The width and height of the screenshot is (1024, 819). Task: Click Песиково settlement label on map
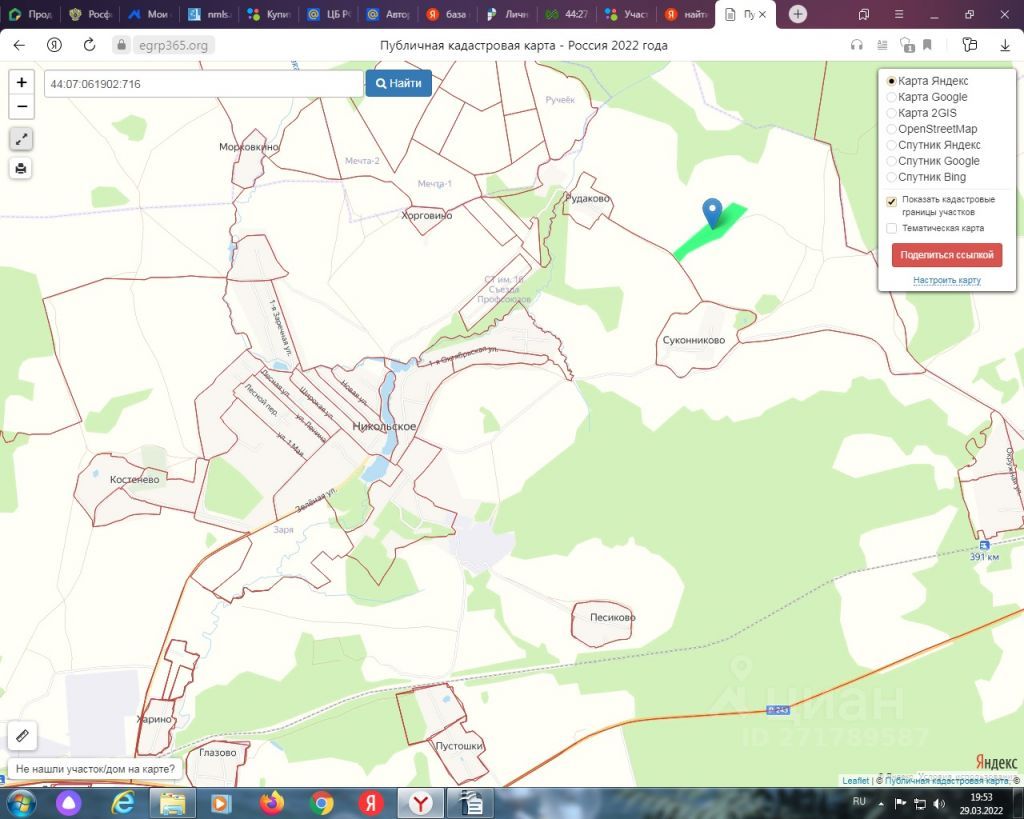pos(612,617)
